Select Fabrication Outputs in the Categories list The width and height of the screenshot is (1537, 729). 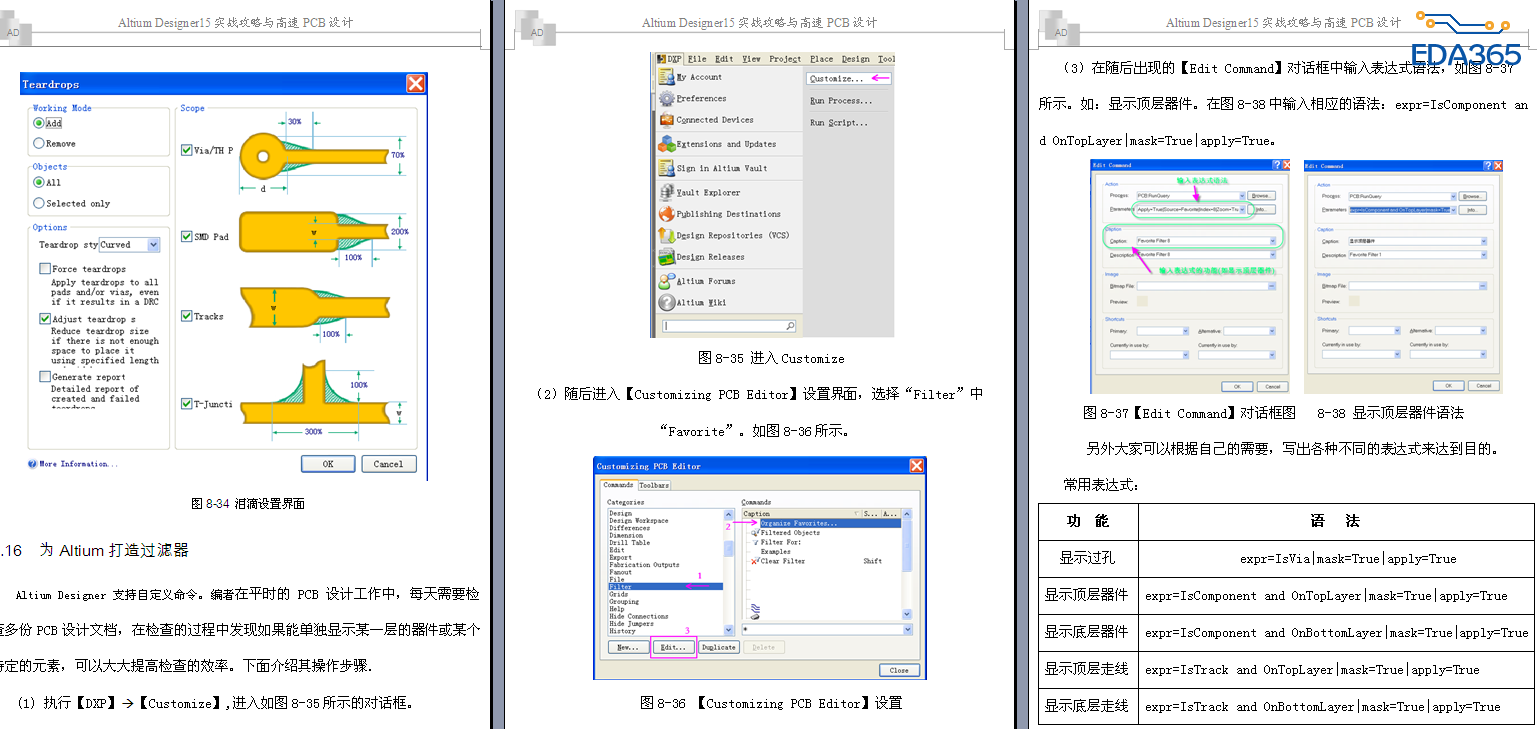click(644, 565)
